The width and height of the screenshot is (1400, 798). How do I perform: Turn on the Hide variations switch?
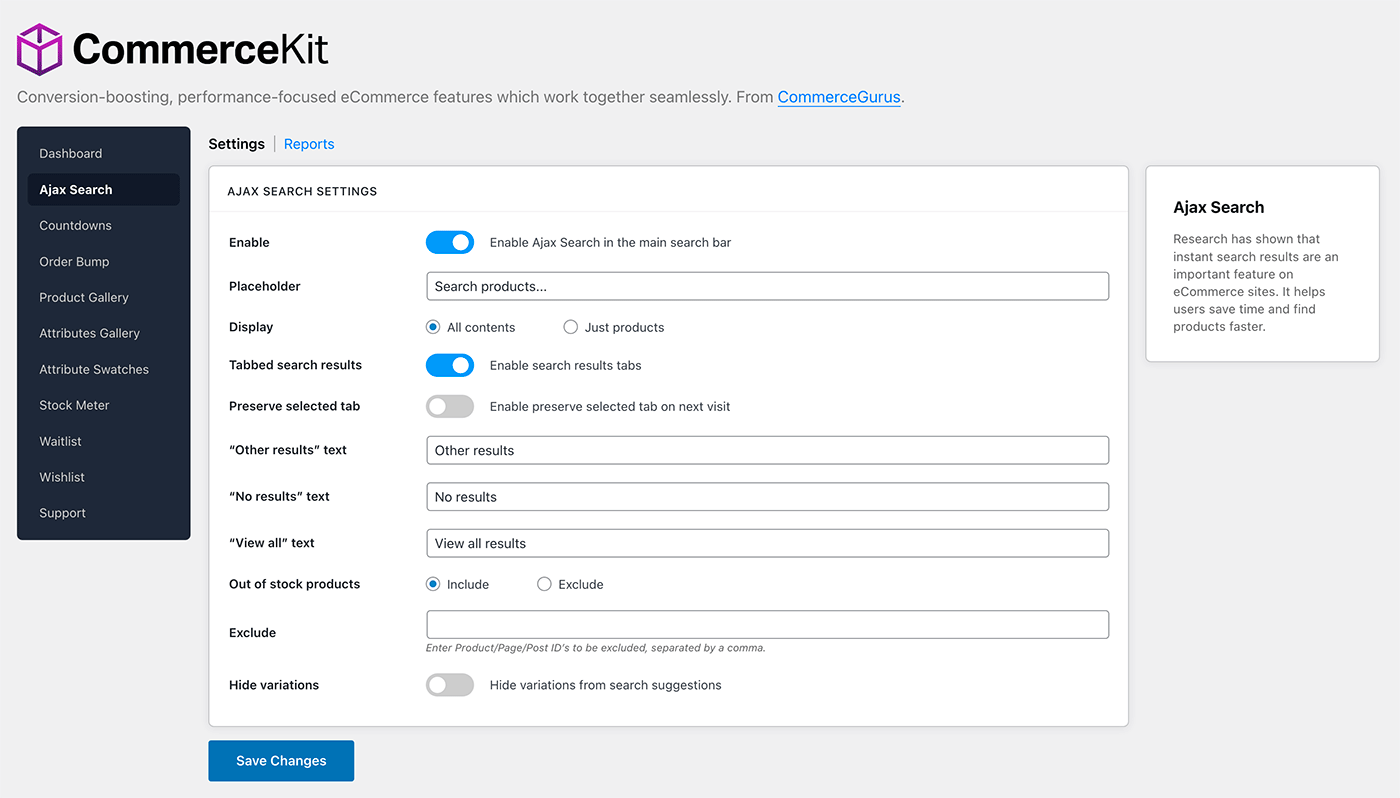click(x=450, y=685)
